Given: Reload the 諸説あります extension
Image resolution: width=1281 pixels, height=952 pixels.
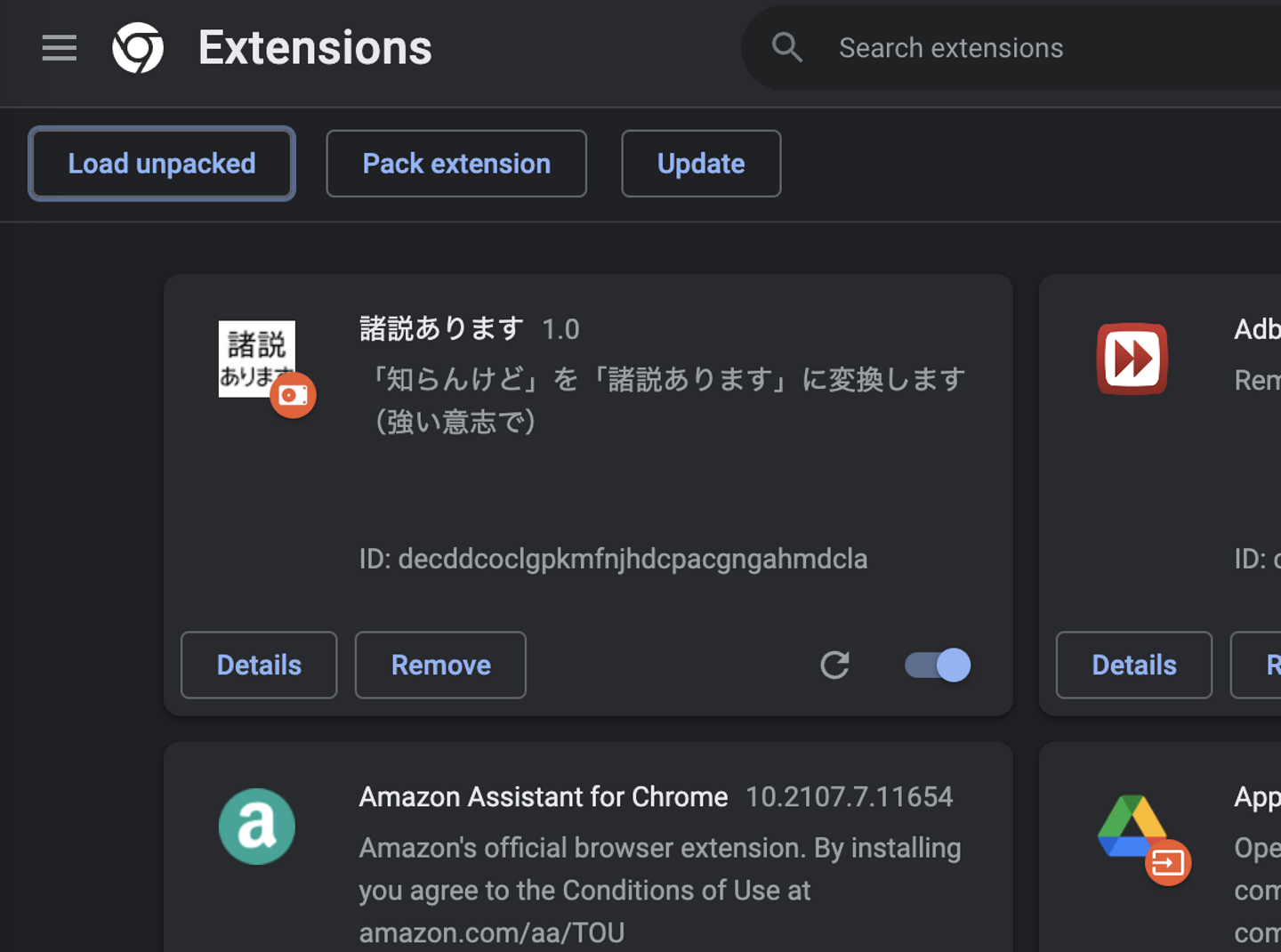Looking at the screenshot, I should click(x=834, y=665).
